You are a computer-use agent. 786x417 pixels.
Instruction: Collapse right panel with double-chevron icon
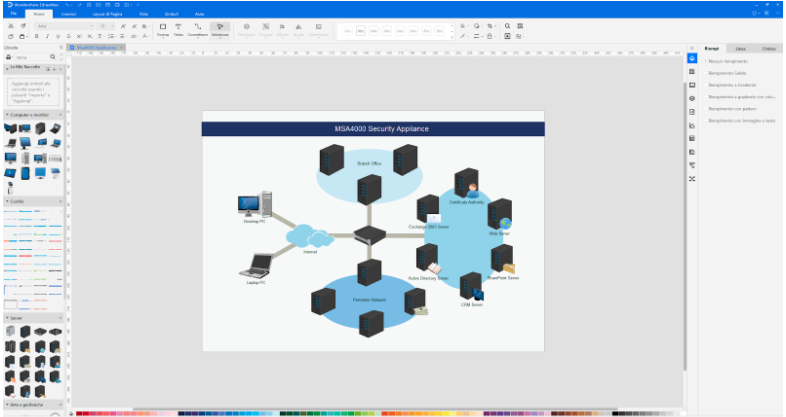tap(692, 48)
